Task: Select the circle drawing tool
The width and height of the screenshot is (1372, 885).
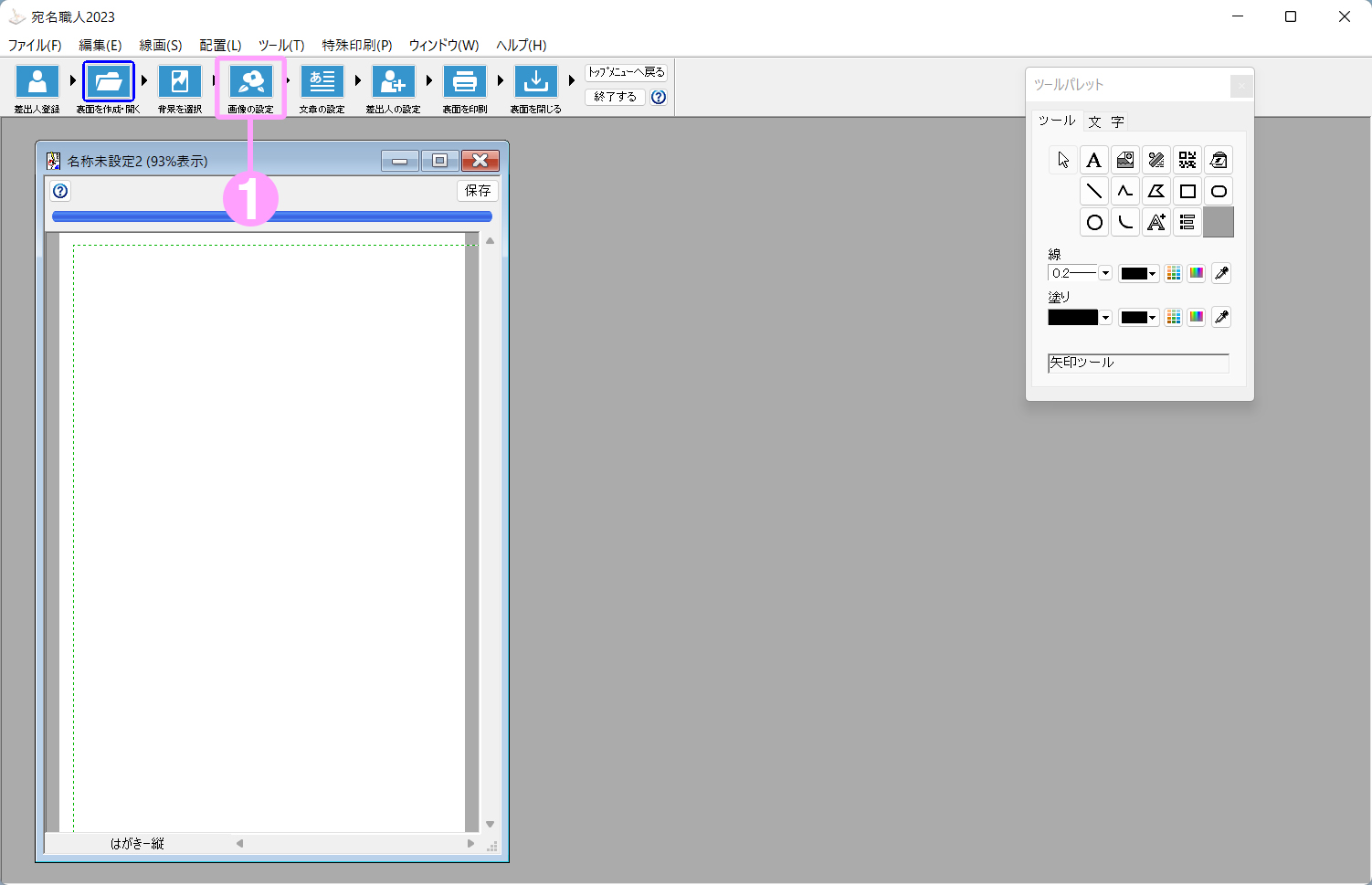Action: click(1093, 223)
